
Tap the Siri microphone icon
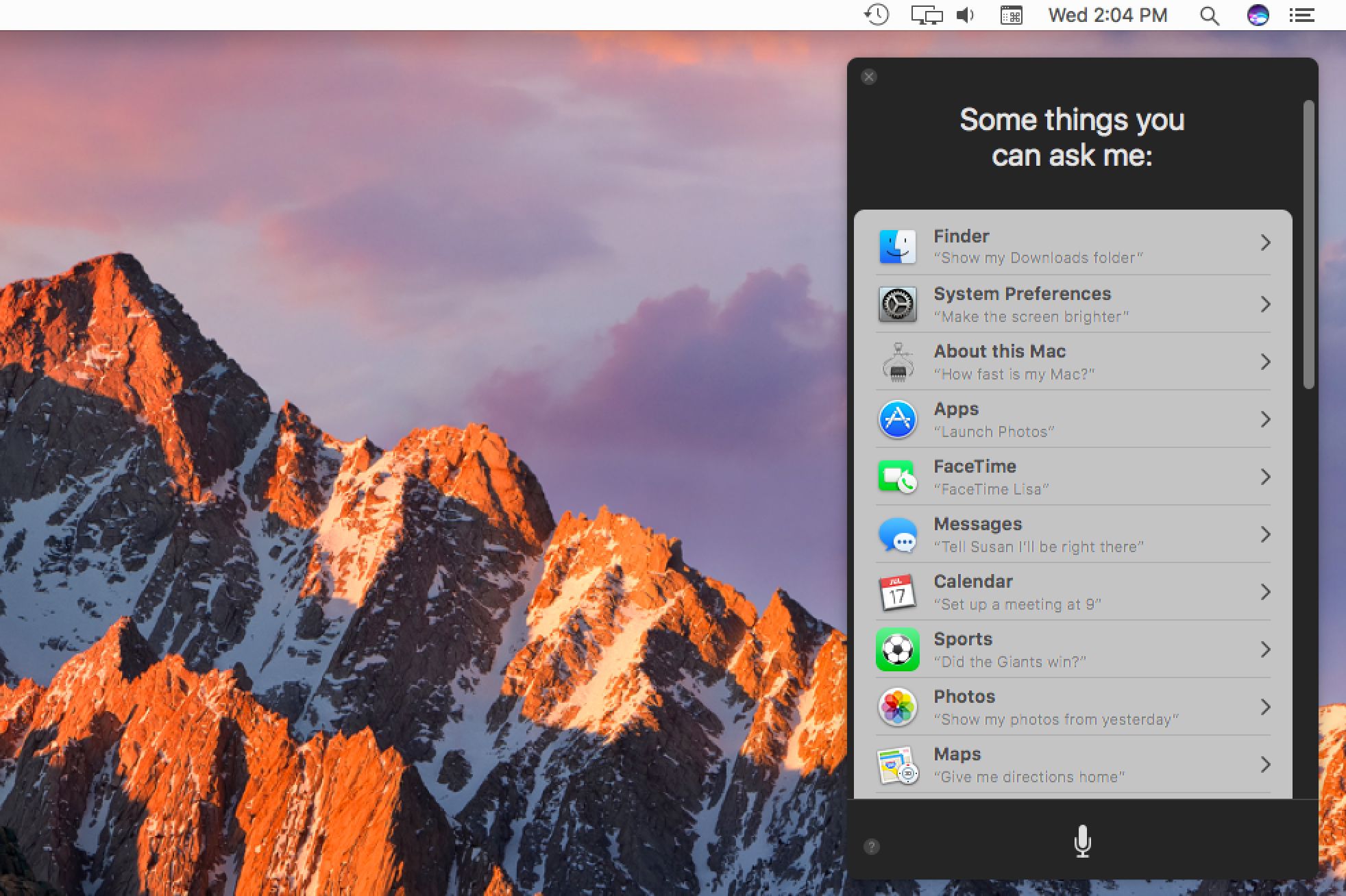coord(1082,841)
